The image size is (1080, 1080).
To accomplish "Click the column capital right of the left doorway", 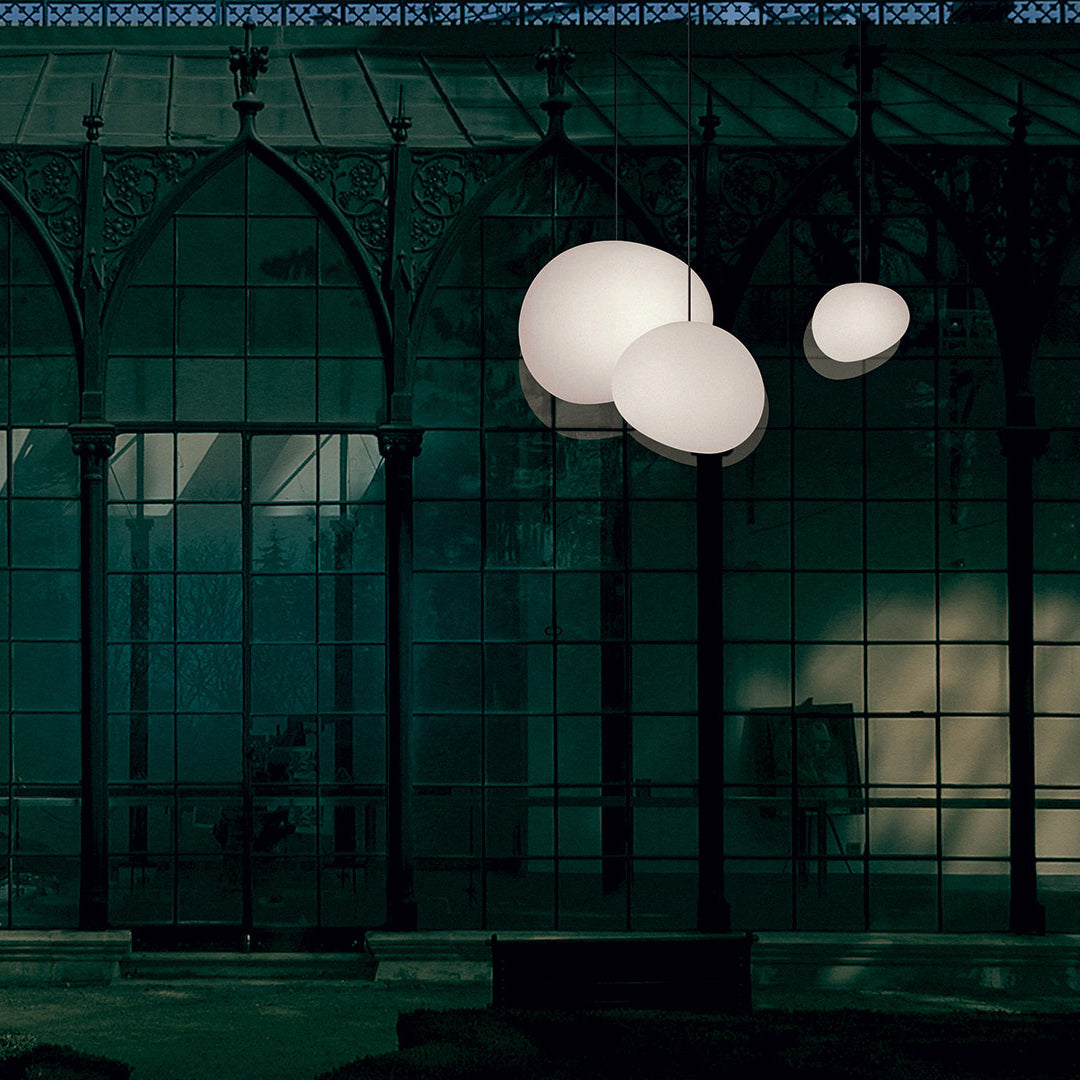I will 400,442.
